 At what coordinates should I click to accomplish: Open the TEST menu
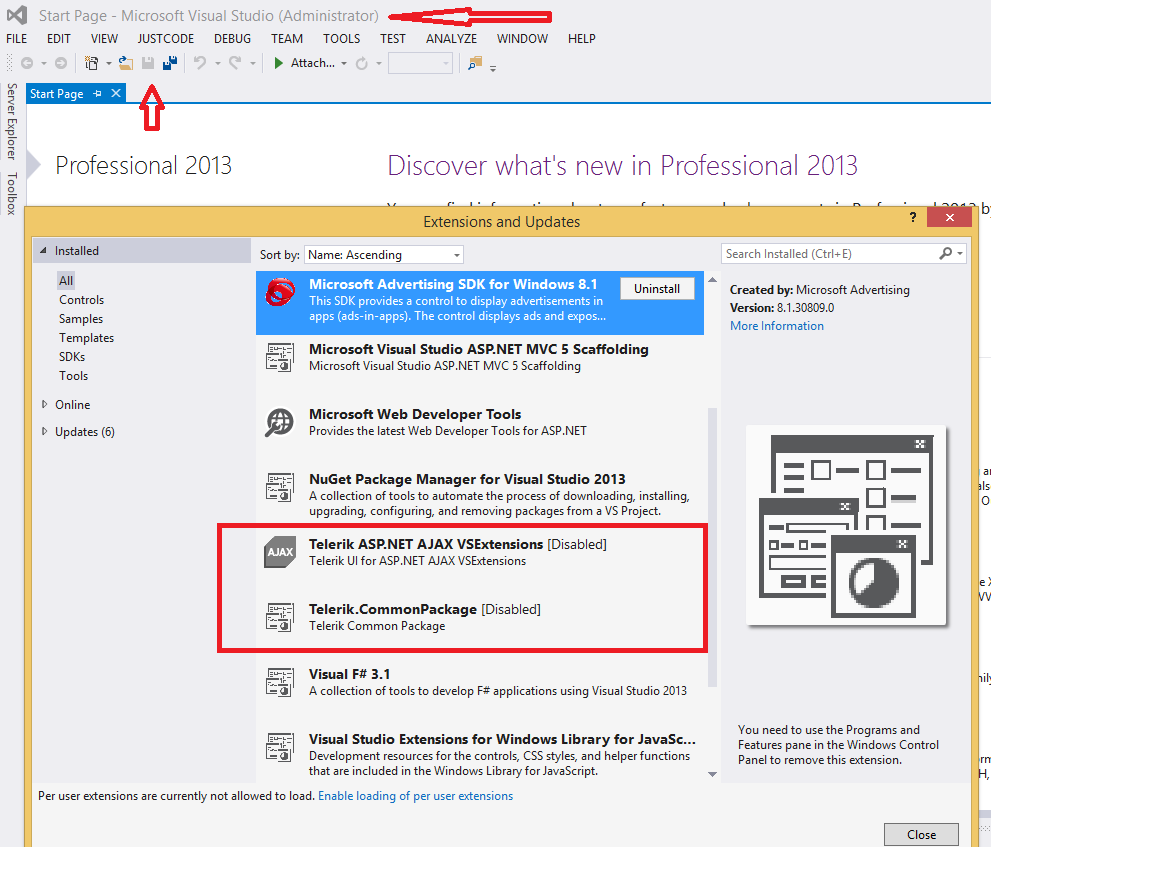(x=392, y=38)
